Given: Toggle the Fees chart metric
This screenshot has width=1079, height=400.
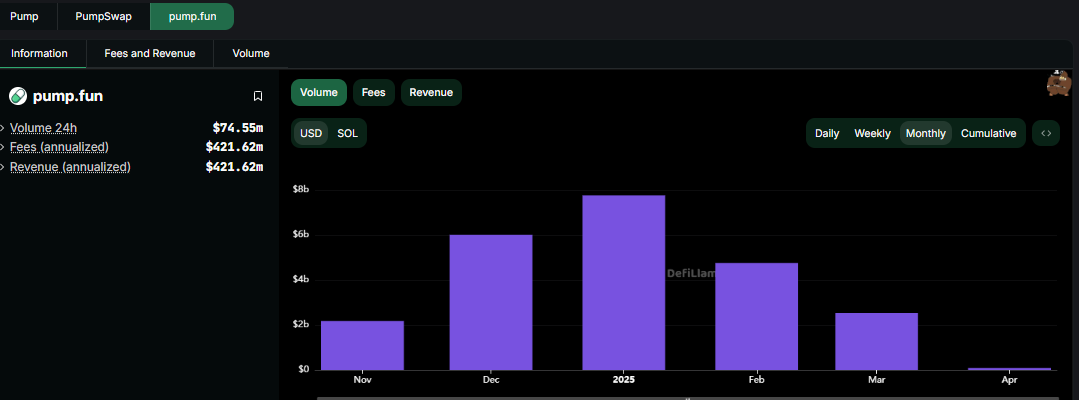Looking at the screenshot, I should [x=373, y=92].
